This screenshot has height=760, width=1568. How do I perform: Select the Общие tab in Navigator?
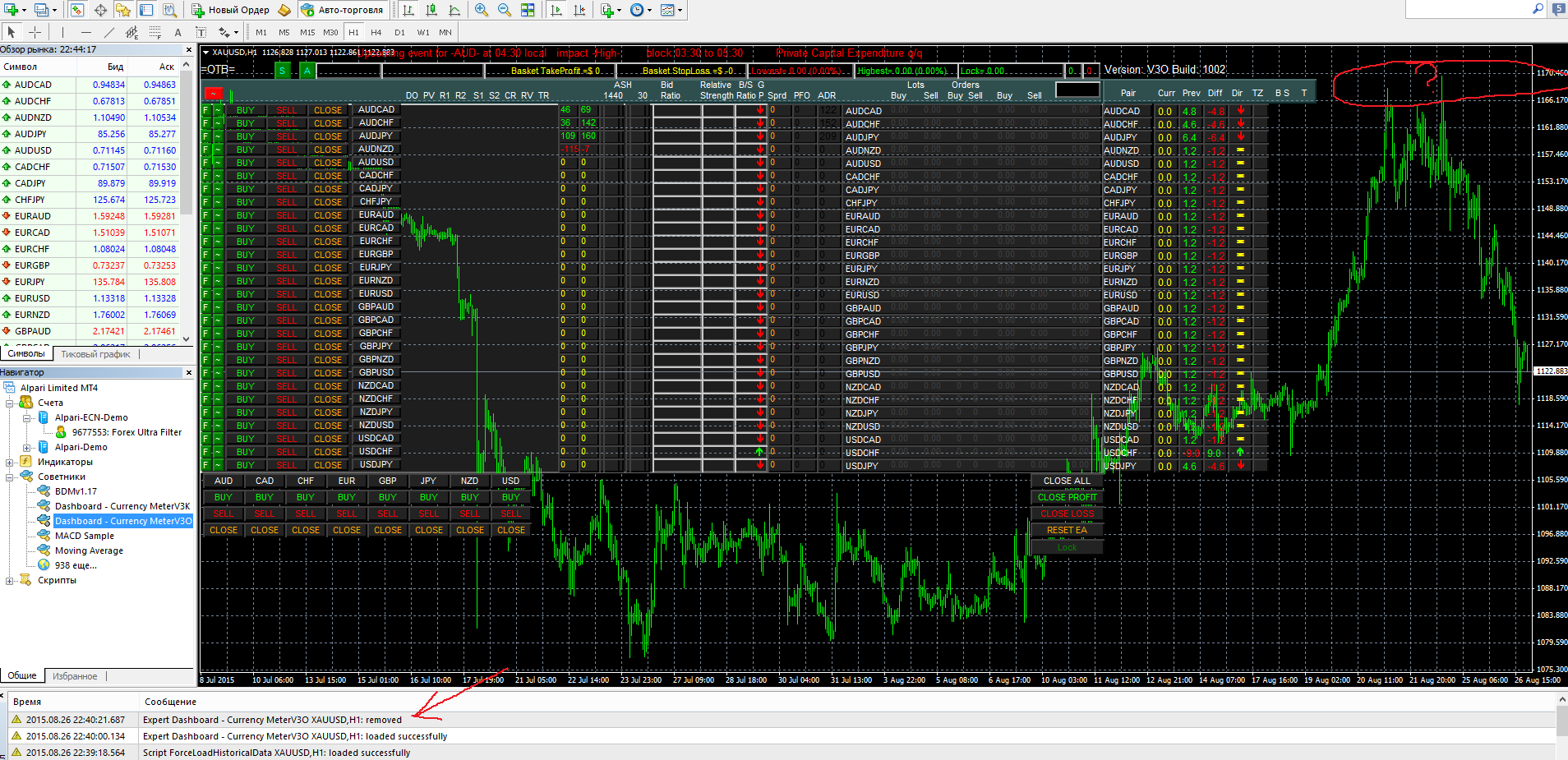click(22, 675)
